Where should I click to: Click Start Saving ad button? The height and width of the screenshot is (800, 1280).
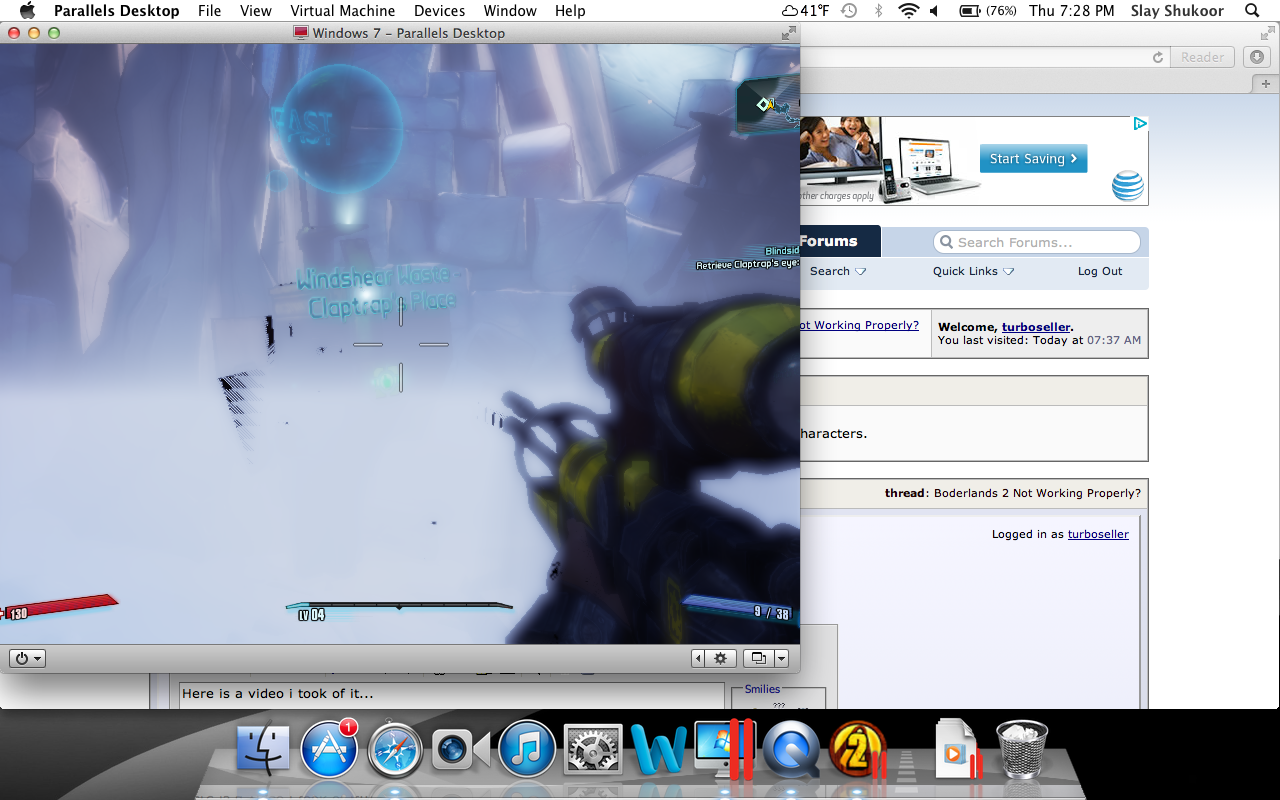pyautogui.click(x=1033, y=159)
